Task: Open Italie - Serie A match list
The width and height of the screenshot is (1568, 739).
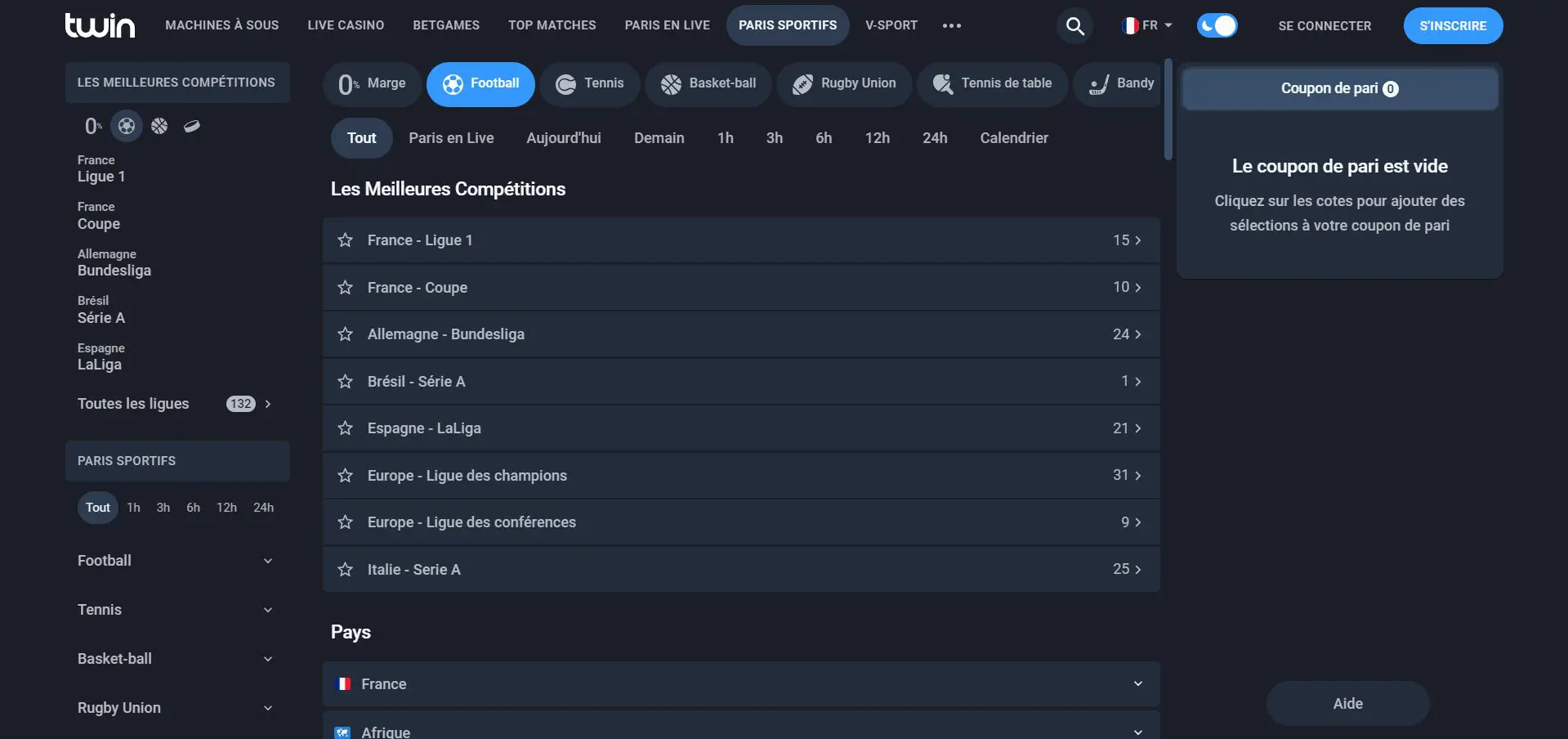Action: coord(741,570)
